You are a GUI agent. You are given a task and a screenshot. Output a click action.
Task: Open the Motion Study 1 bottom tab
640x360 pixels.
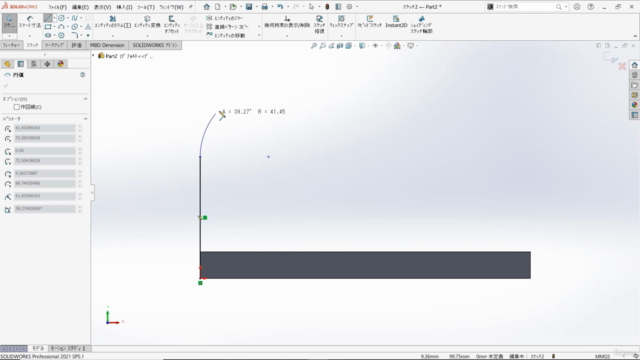pyautogui.click(x=68, y=349)
